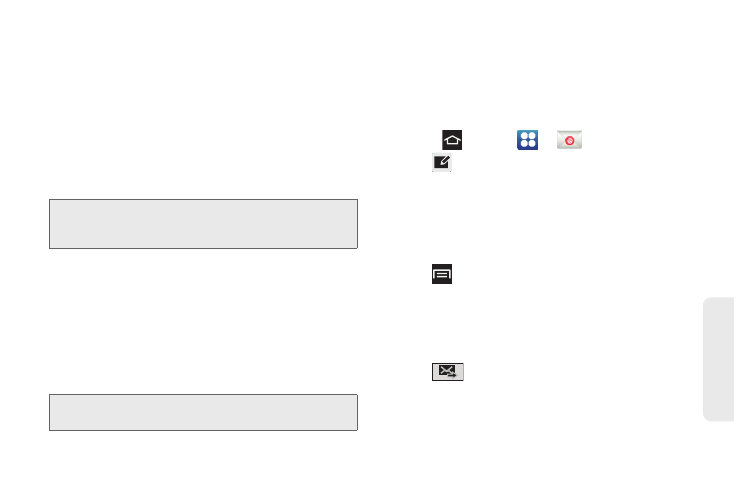Open the black Menu key icon
The height and width of the screenshot is (490, 734).
442,274
